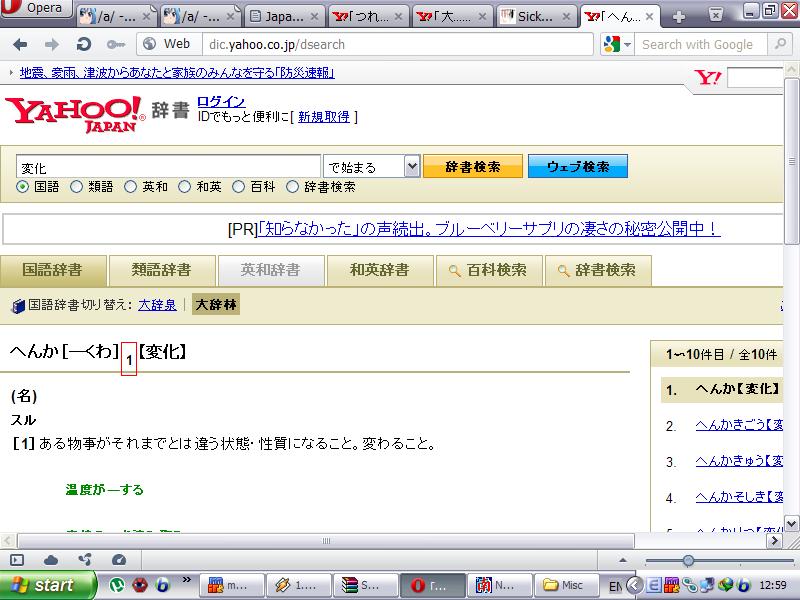Switch to the 国語辞書 tab
The height and width of the screenshot is (600, 800).
pyautogui.click(x=53, y=270)
